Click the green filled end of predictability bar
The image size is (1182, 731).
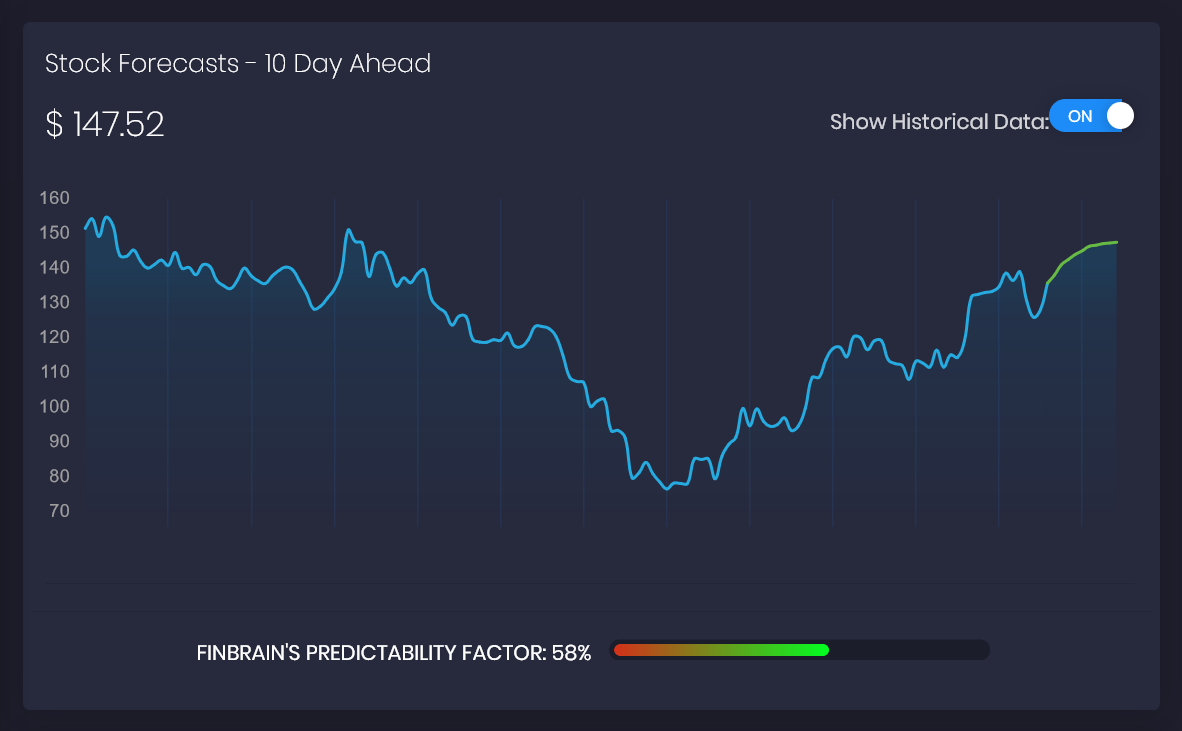[823, 650]
